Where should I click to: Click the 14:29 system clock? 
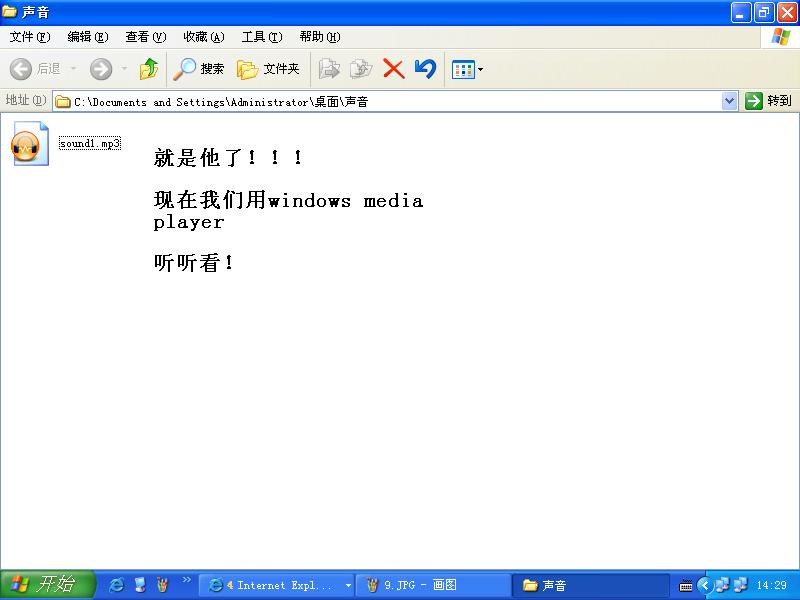tap(771, 585)
